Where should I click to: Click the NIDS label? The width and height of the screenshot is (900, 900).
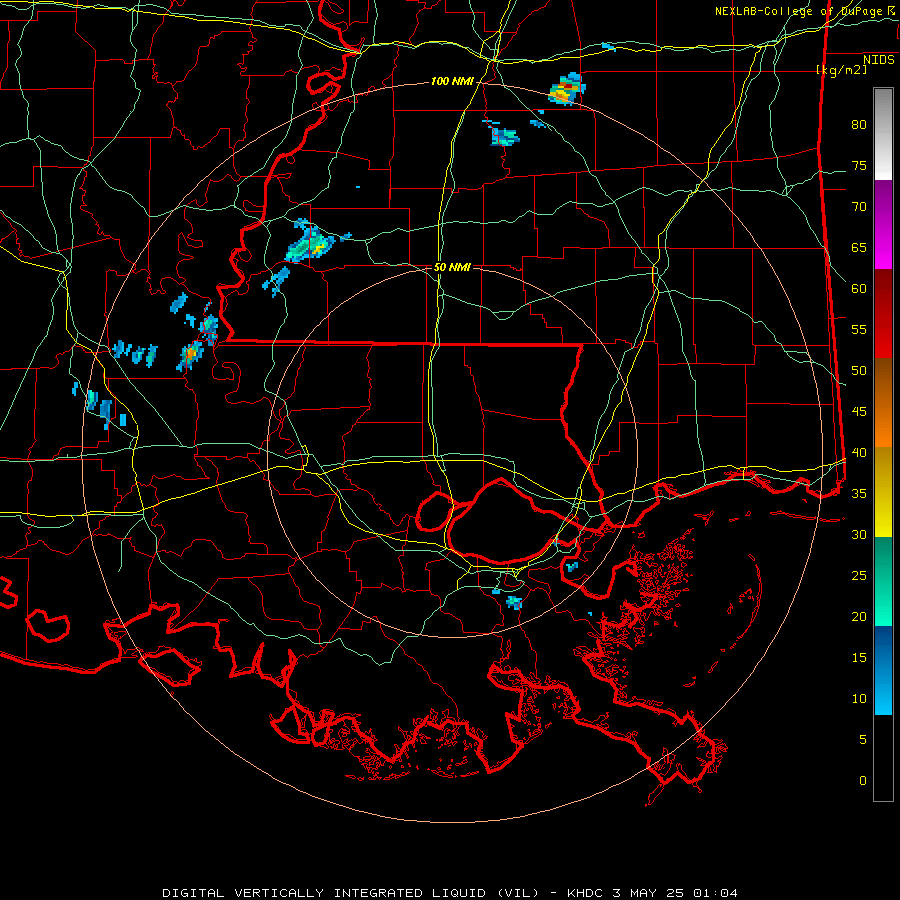[879, 59]
